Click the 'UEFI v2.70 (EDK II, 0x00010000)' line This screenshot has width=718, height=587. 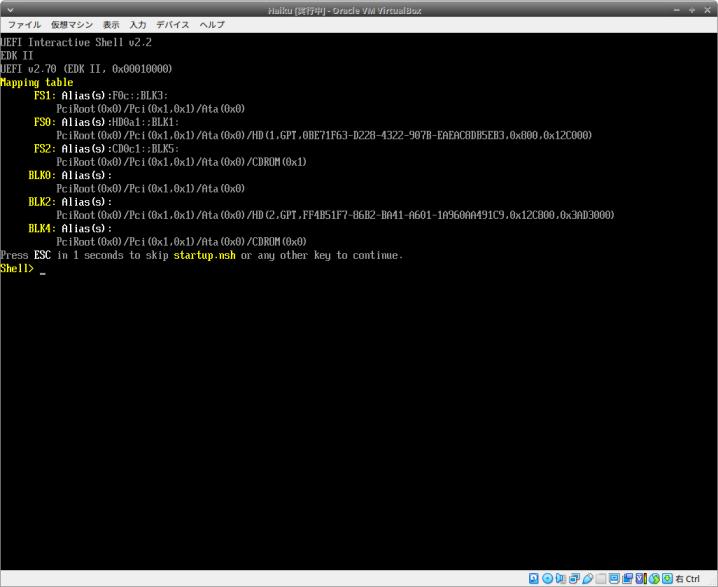(x=87, y=69)
